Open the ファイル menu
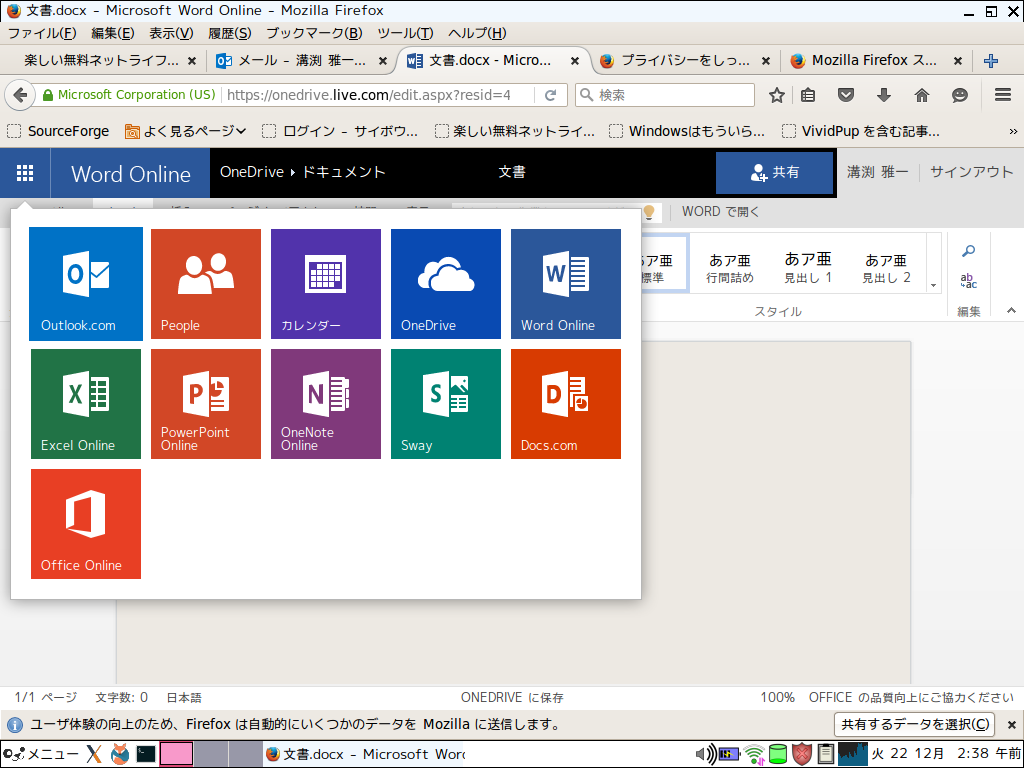The image size is (1024, 768). [42, 33]
